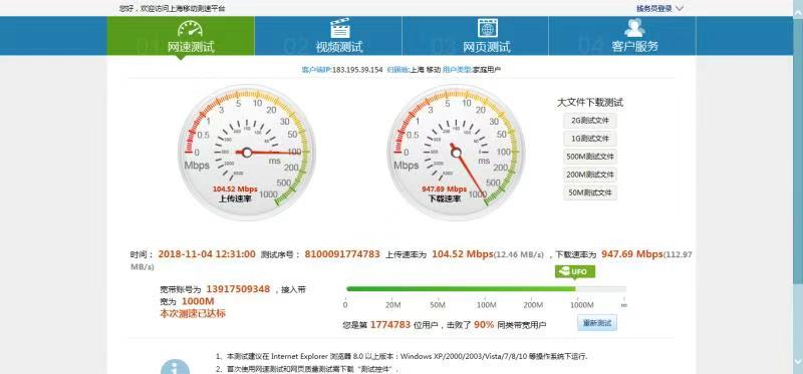803x374 pixels.
Task: Download the 50M测试文件
Action: point(590,193)
